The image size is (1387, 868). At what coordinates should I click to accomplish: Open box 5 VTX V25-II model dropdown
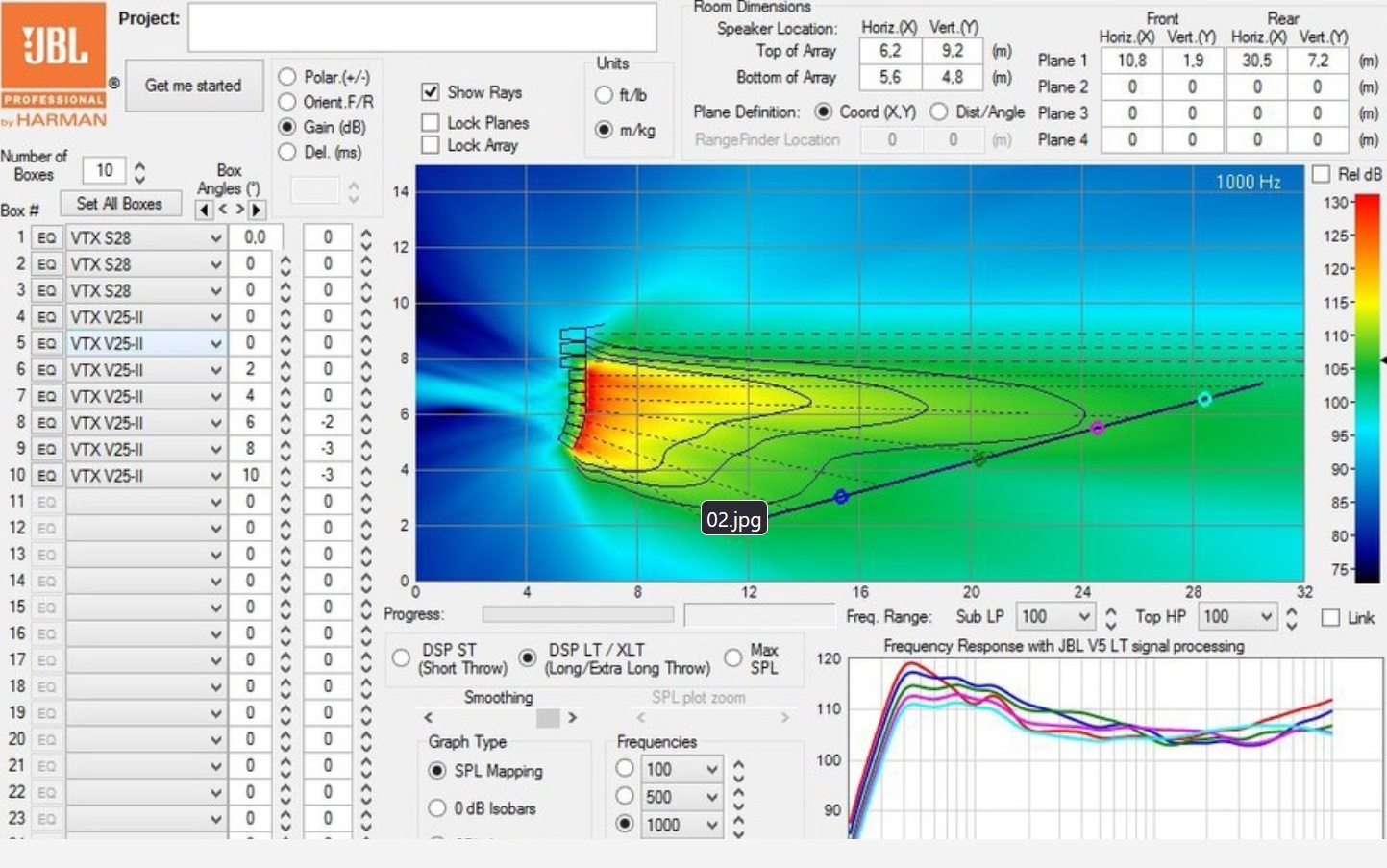(146, 343)
